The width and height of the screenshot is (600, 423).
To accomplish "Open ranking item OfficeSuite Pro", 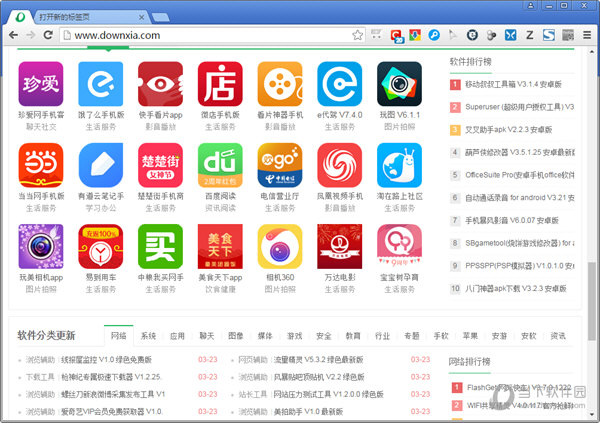I will [x=520, y=175].
